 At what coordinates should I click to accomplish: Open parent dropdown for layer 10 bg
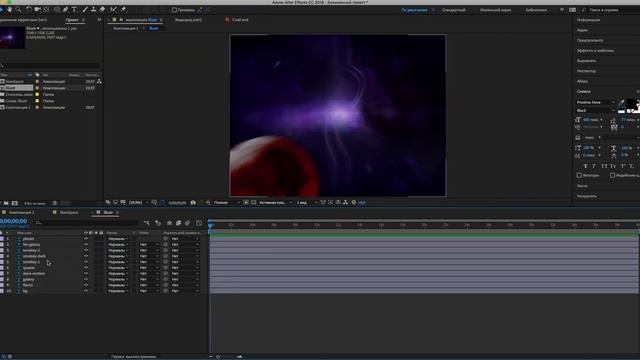(184, 291)
